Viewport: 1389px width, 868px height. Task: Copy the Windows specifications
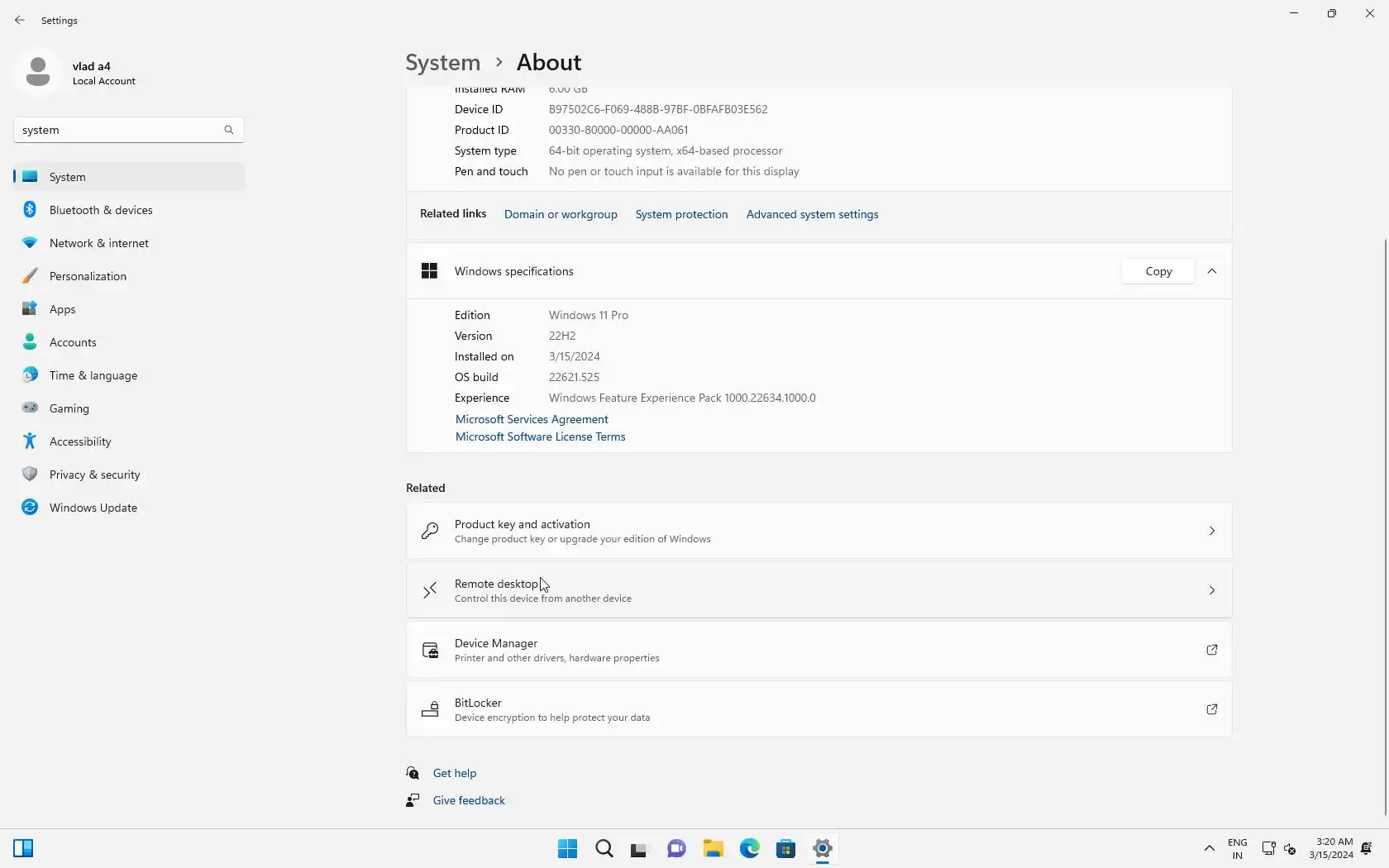click(1158, 271)
